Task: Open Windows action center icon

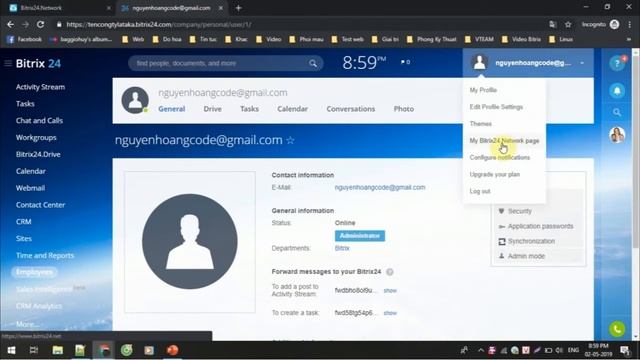Action: tap(624, 350)
